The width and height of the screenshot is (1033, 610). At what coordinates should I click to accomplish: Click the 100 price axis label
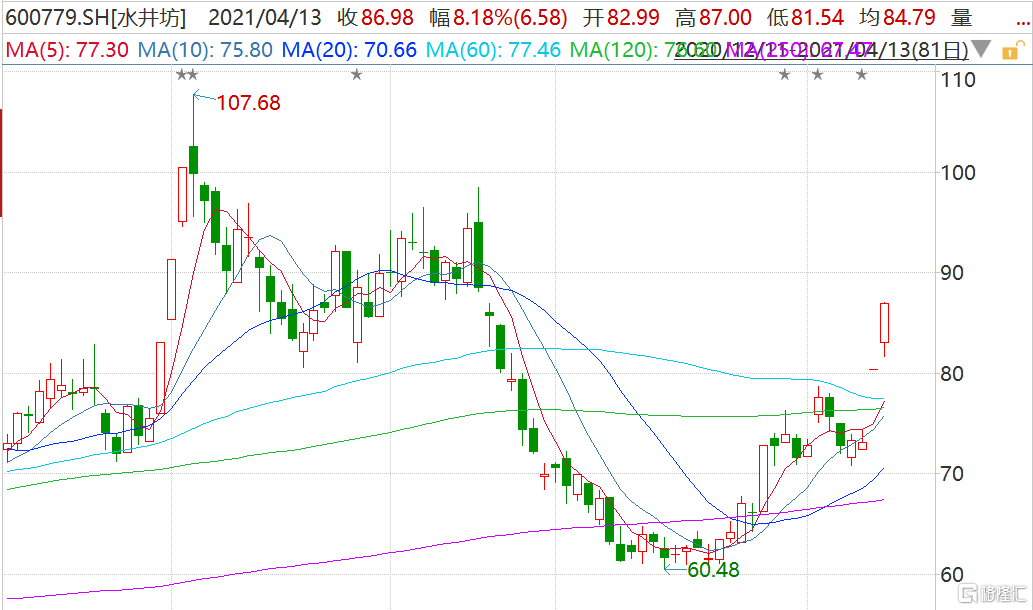pyautogui.click(x=958, y=173)
